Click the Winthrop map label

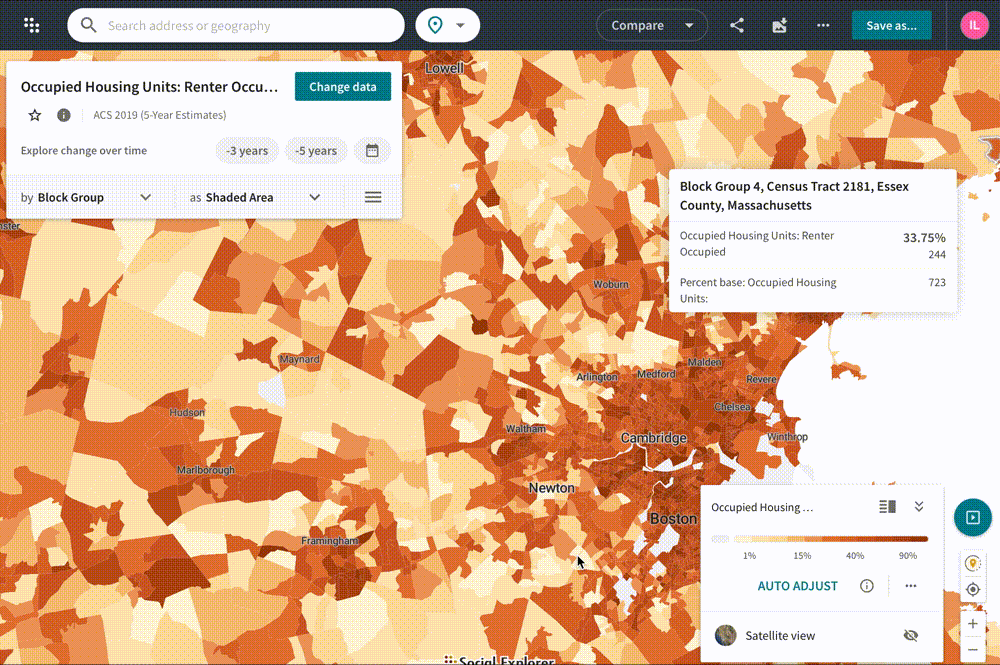coord(788,437)
